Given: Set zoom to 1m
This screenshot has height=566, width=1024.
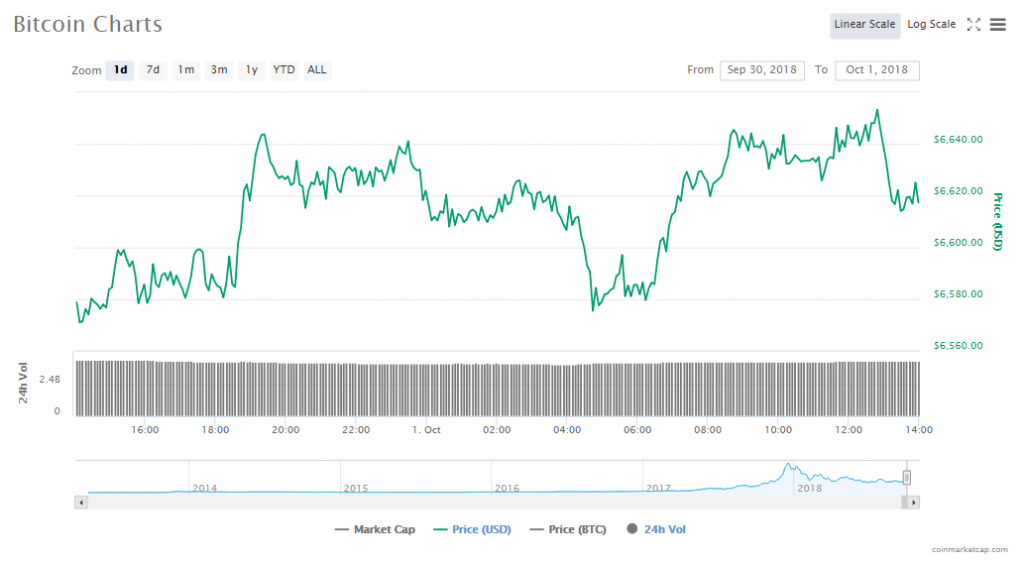Looking at the screenshot, I should [x=186, y=70].
